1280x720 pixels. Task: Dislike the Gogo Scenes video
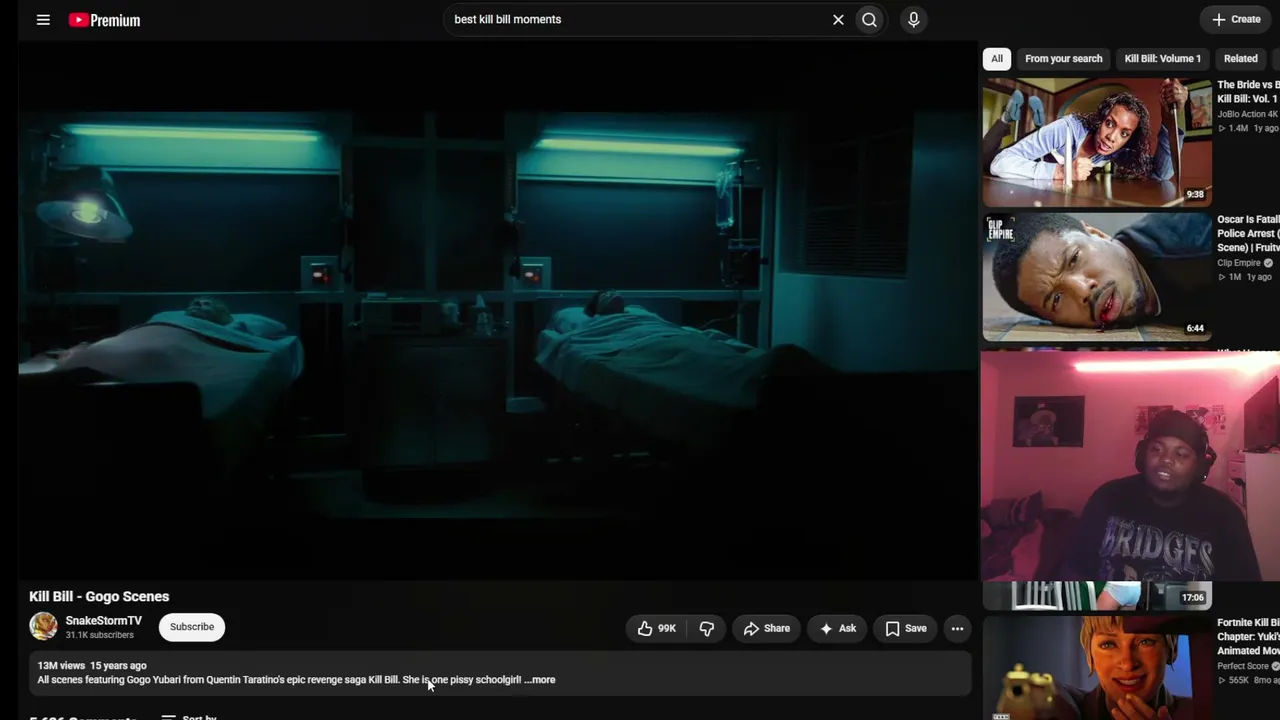pyautogui.click(x=707, y=628)
